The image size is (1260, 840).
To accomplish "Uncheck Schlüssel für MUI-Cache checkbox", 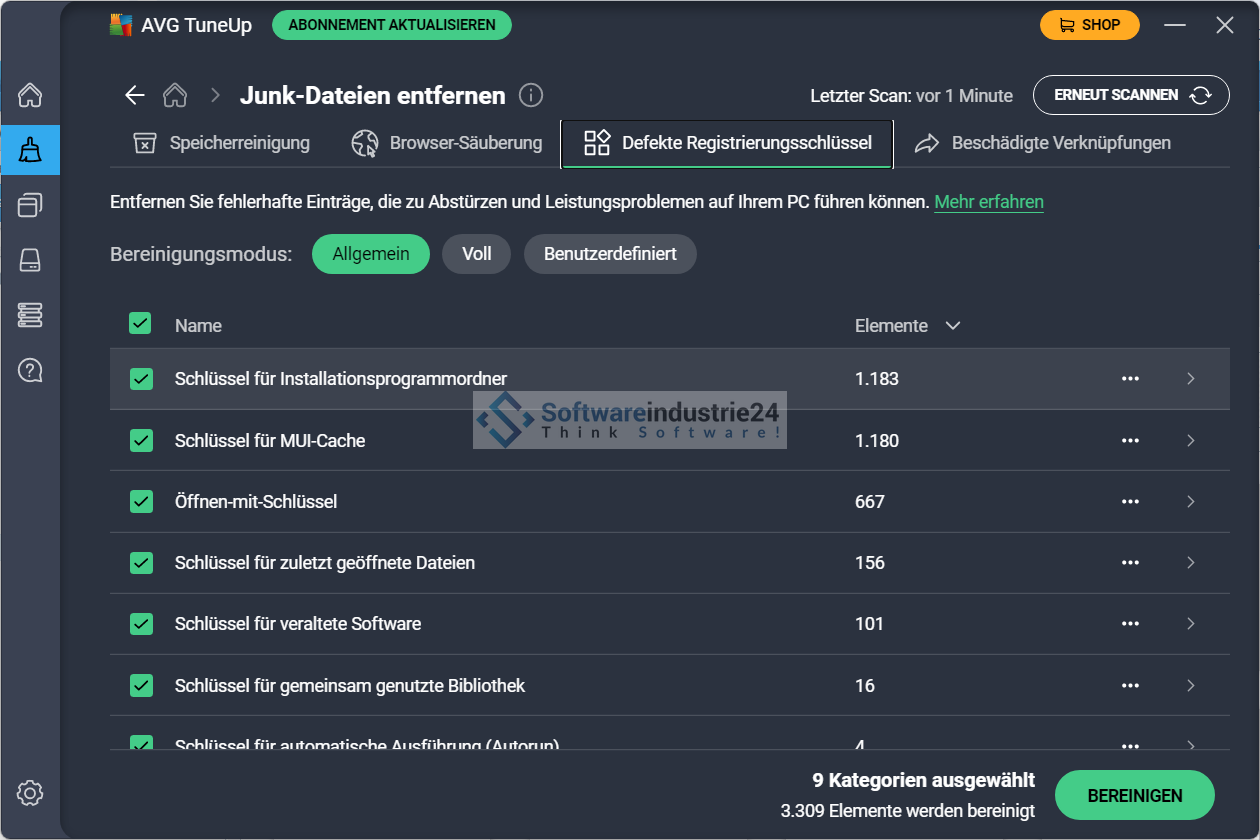I will pos(141,440).
